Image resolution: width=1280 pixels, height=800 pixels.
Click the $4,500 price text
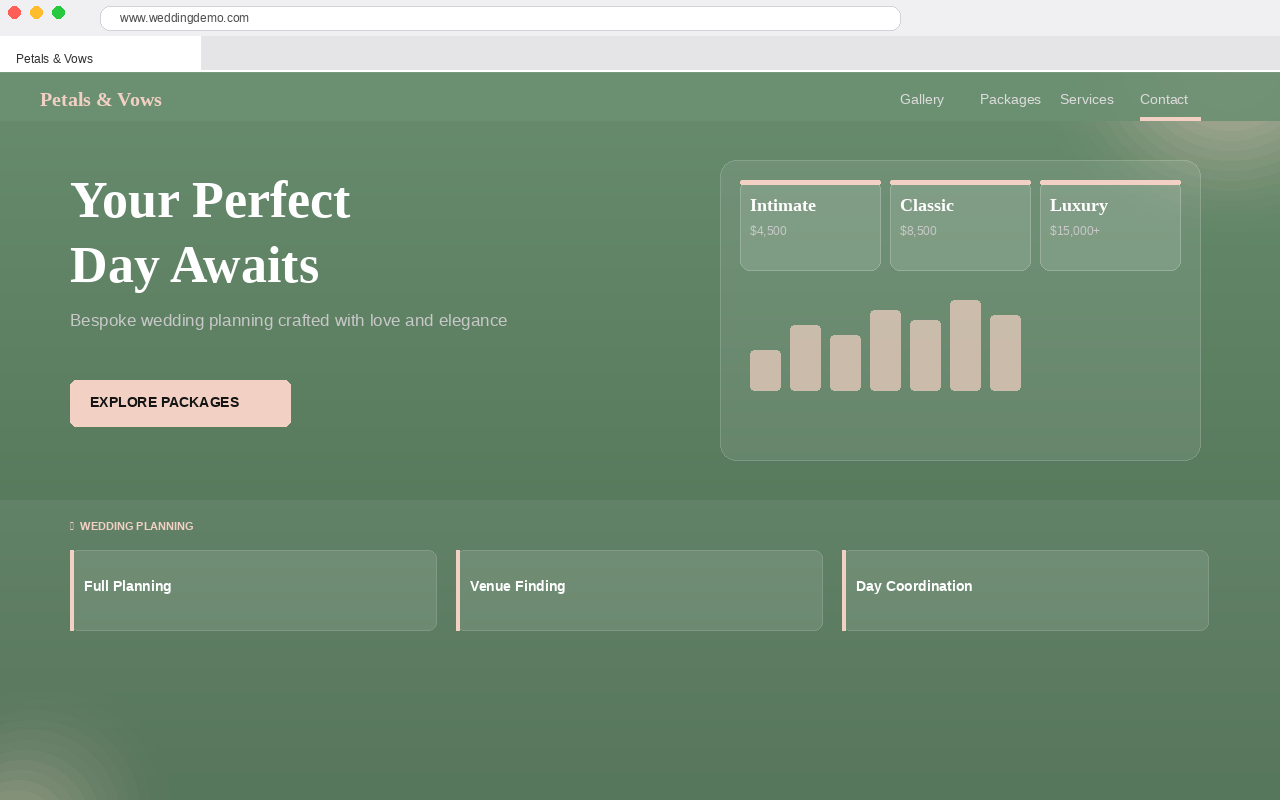tap(768, 231)
